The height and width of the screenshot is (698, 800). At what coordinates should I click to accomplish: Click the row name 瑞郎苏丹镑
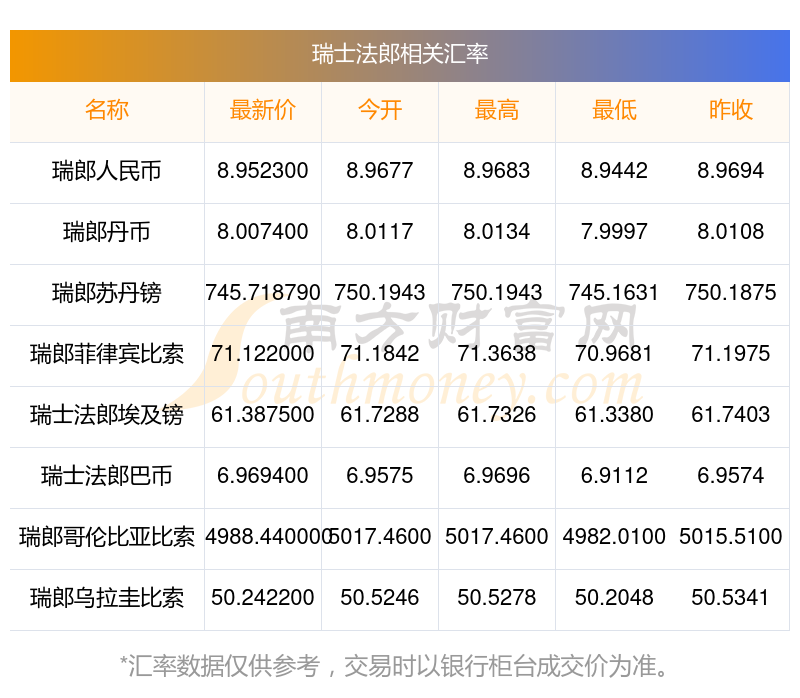(x=107, y=293)
